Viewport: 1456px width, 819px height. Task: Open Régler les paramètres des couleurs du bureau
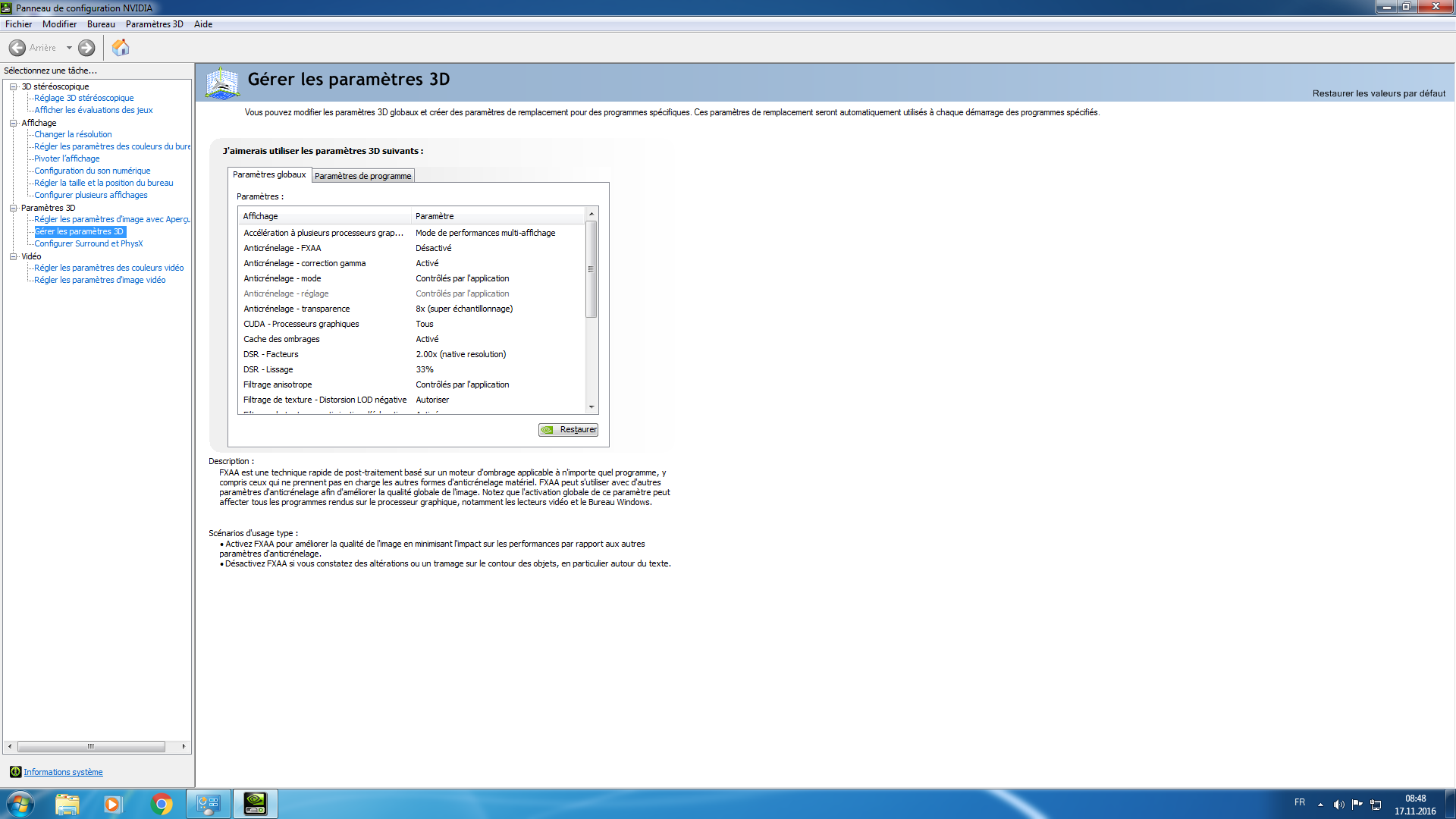112,146
